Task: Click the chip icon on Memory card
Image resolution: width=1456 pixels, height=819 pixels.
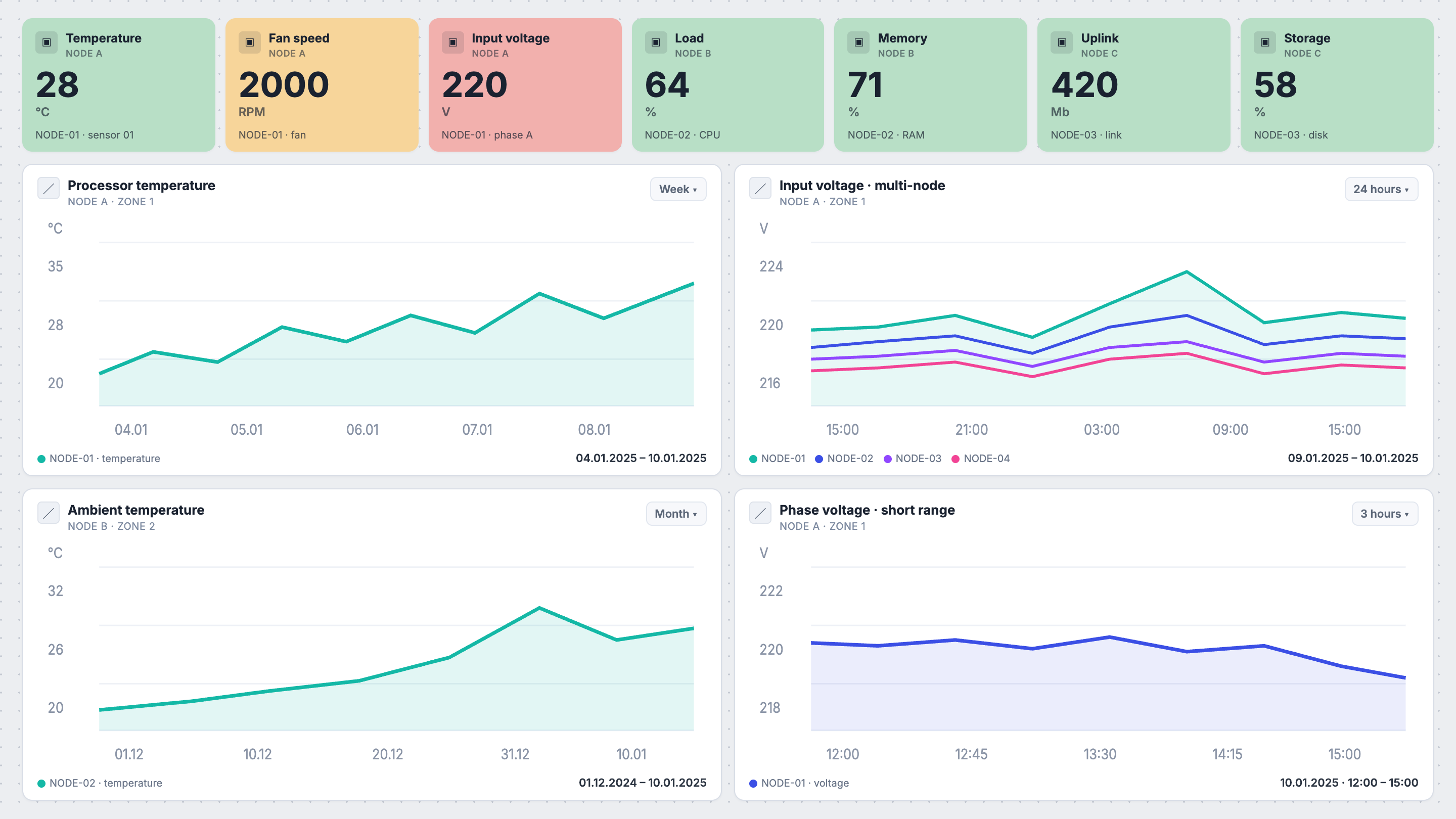Action: click(x=858, y=42)
